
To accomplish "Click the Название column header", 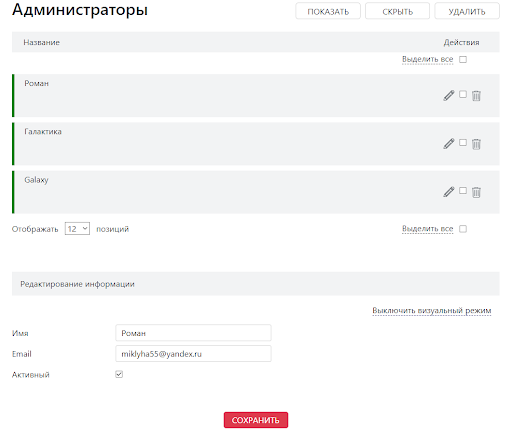I will click(41, 42).
